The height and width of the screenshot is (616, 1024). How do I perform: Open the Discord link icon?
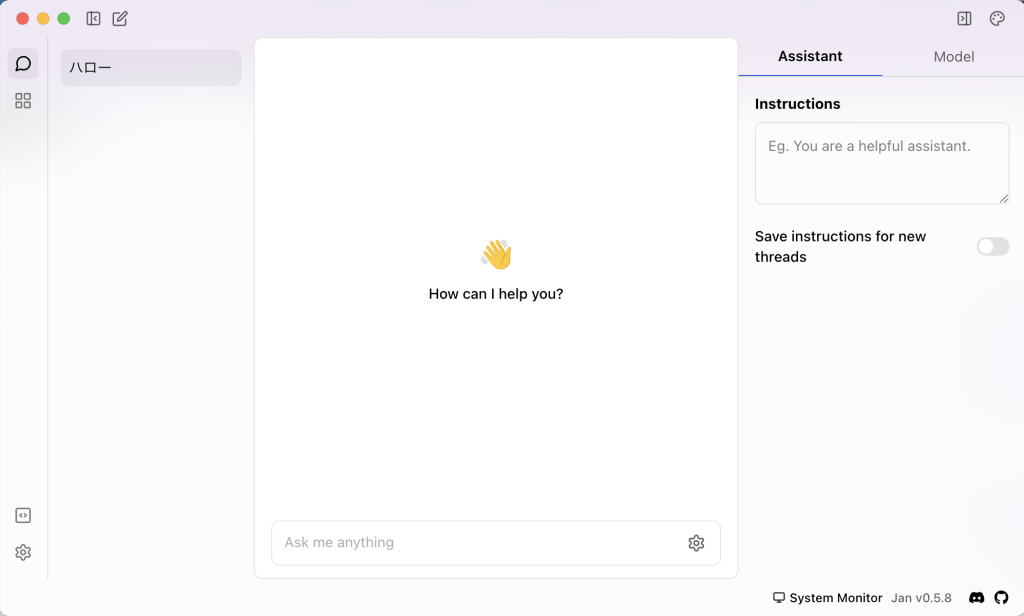pyautogui.click(x=977, y=598)
